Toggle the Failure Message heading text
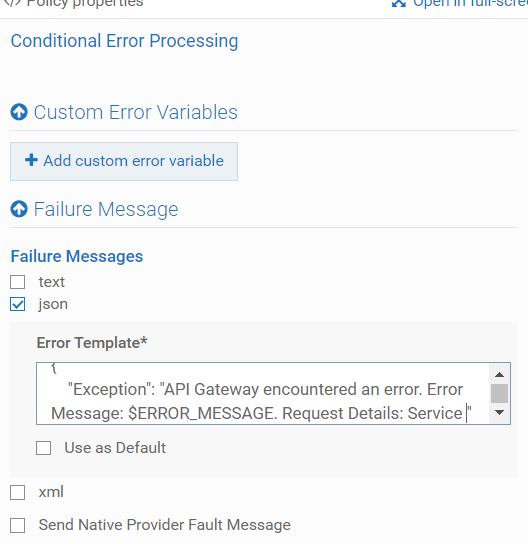528x544 pixels. point(106,209)
